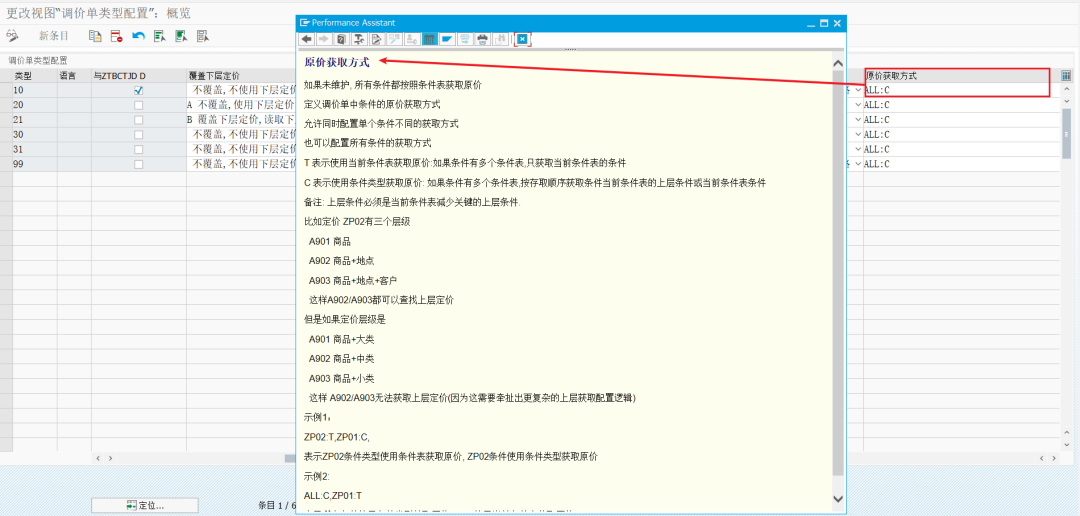This screenshot has height=516, width=1080.
Task: Check the 与ZTBCTJD checkbox for row 20
Action: pos(138,105)
